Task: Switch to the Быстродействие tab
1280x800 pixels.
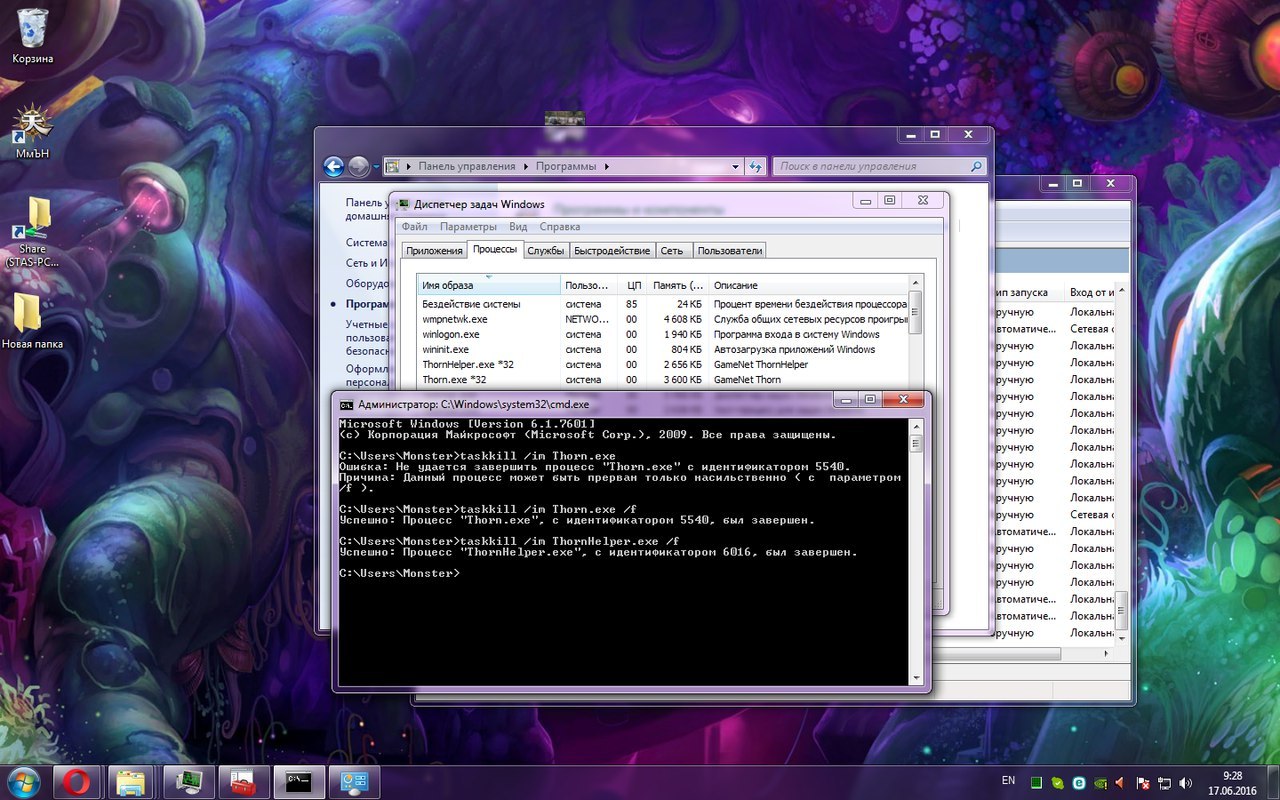Action: (x=612, y=251)
